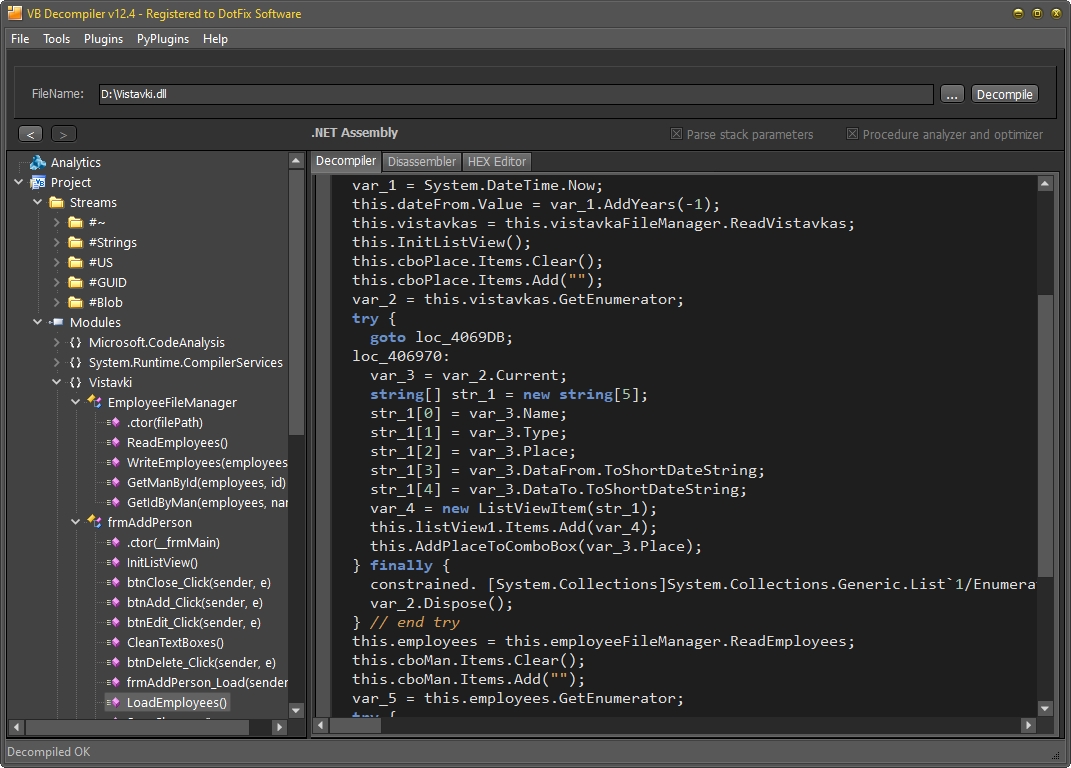Click the FileName input field

coord(516,94)
